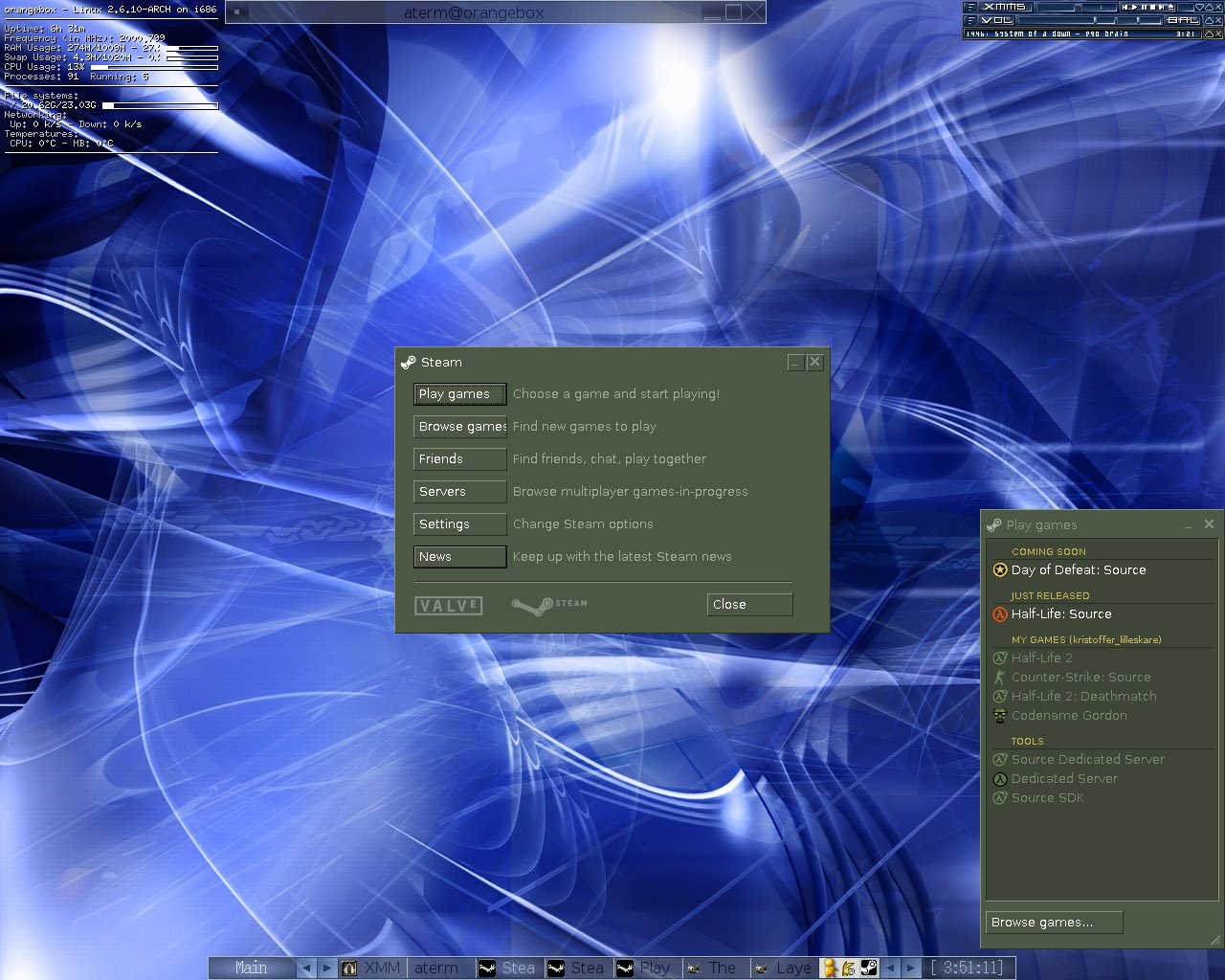Click the aterm title bar menu button
This screenshot has width=1225, height=980.
click(x=237, y=12)
